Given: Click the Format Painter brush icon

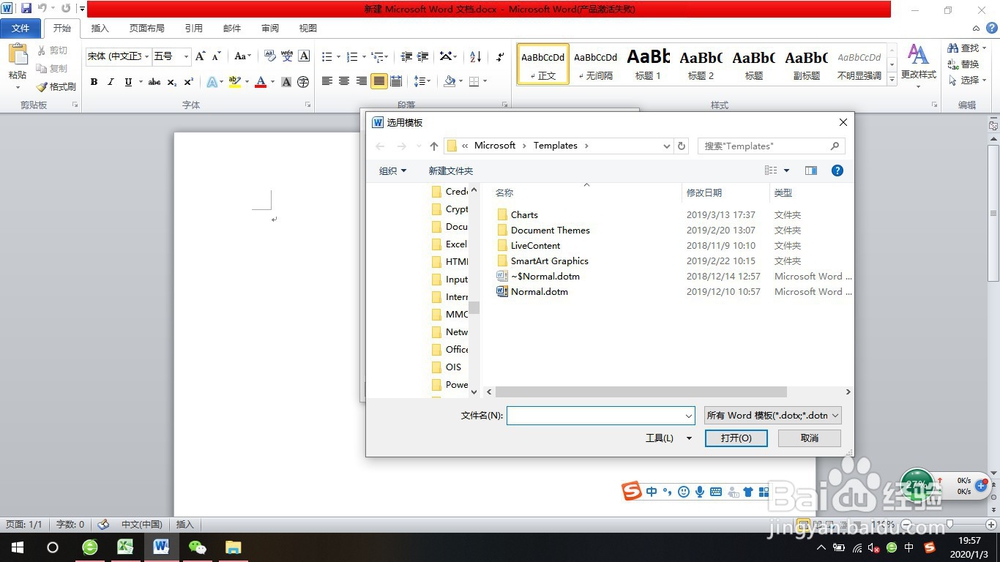Looking at the screenshot, I should [x=41, y=86].
